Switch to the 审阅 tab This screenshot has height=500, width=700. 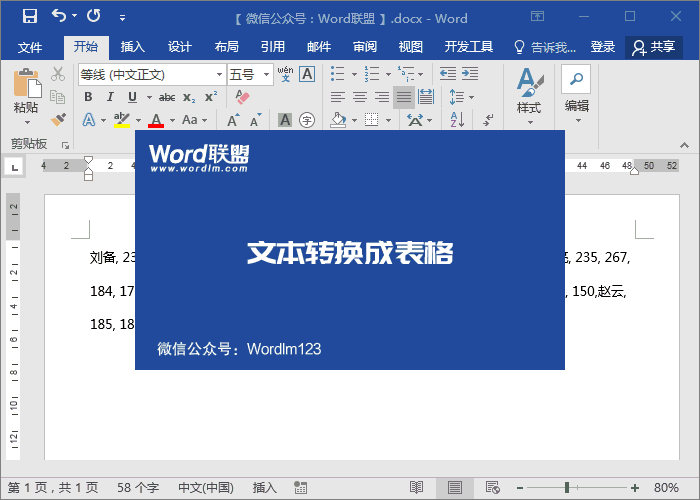(x=365, y=47)
